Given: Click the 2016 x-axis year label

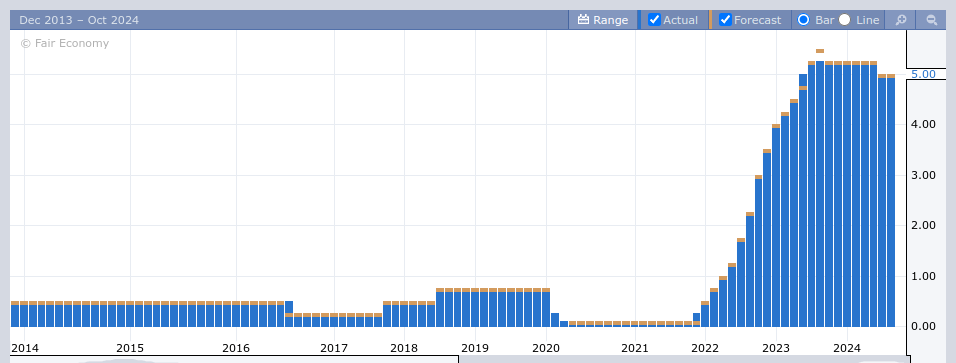Looking at the screenshot, I should 236,348.
